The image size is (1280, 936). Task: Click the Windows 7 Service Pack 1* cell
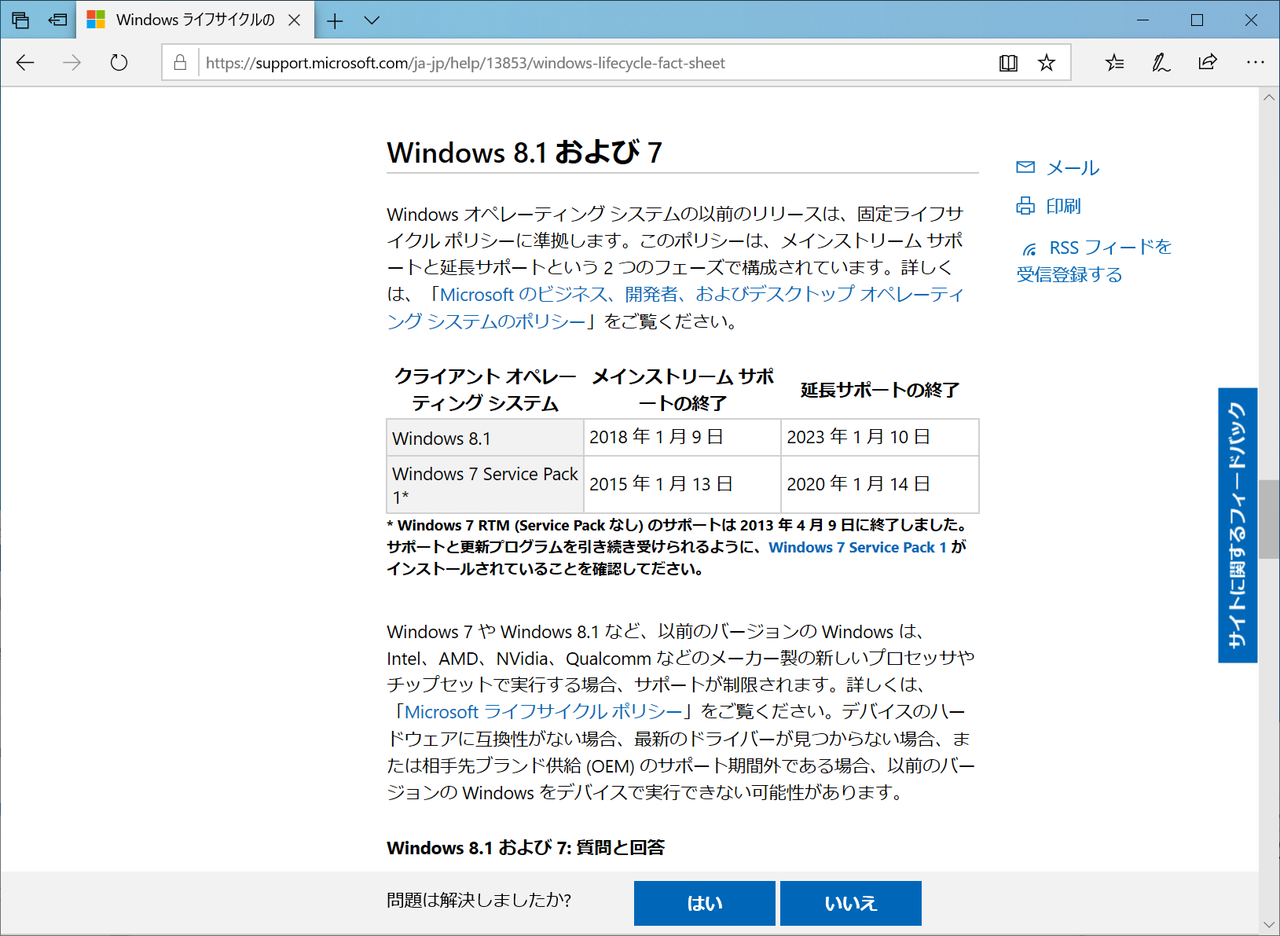tap(485, 485)
